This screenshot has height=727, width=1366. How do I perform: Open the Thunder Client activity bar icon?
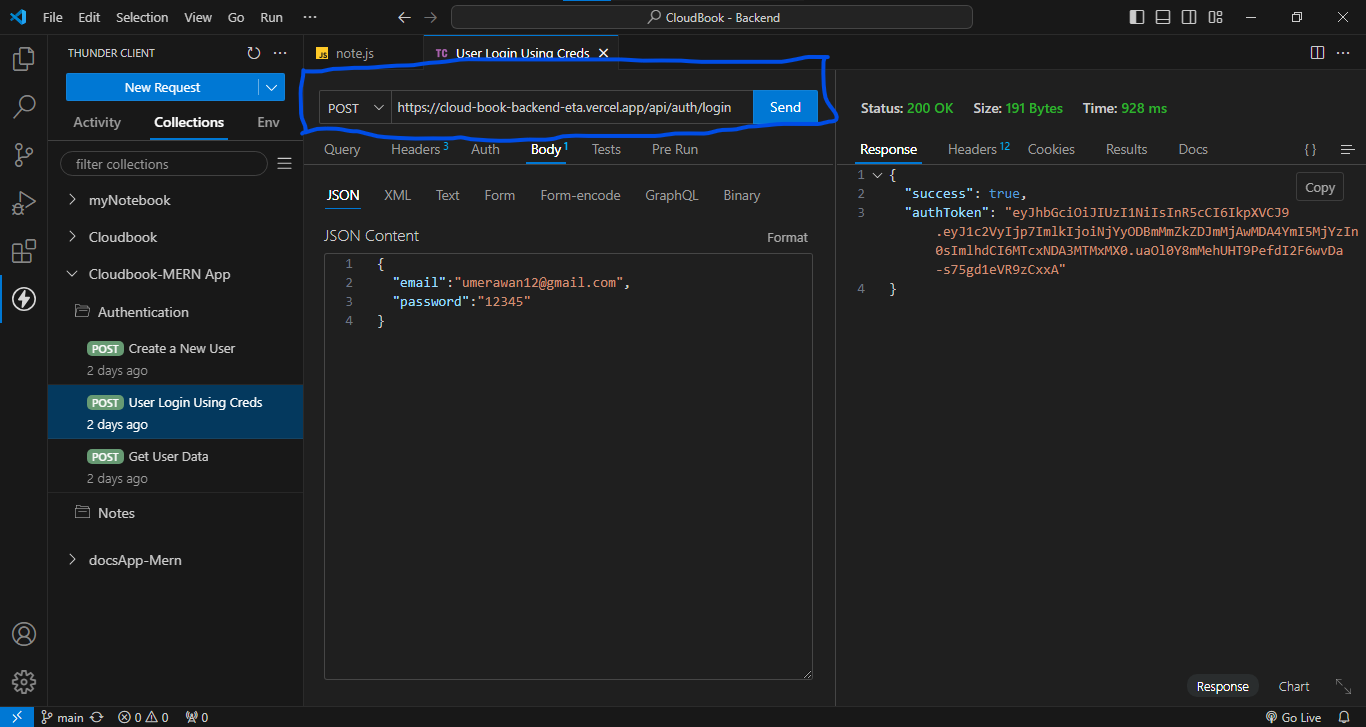[24, 299]
